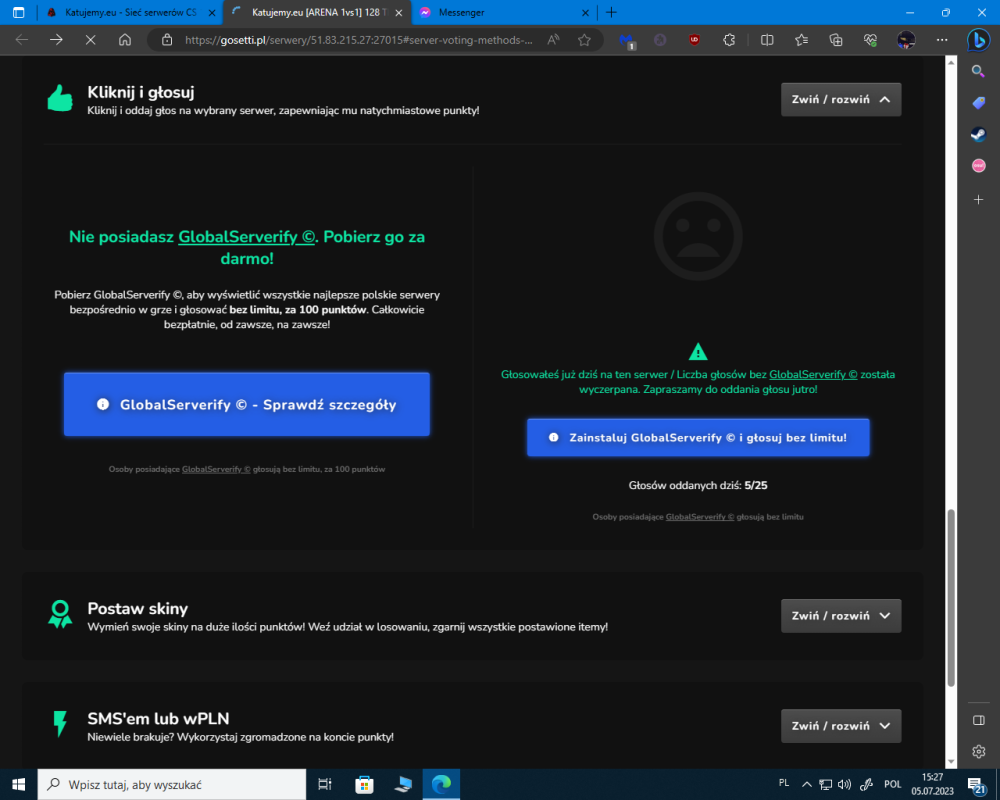Open Collections icon in toolbar
This screenshot has width=1000, height=800.
[835, 40]
